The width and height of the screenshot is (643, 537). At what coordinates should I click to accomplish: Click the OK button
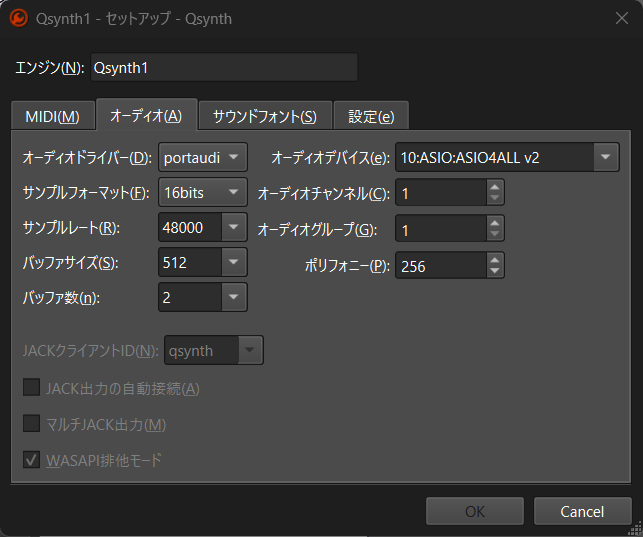pos(475,511)
